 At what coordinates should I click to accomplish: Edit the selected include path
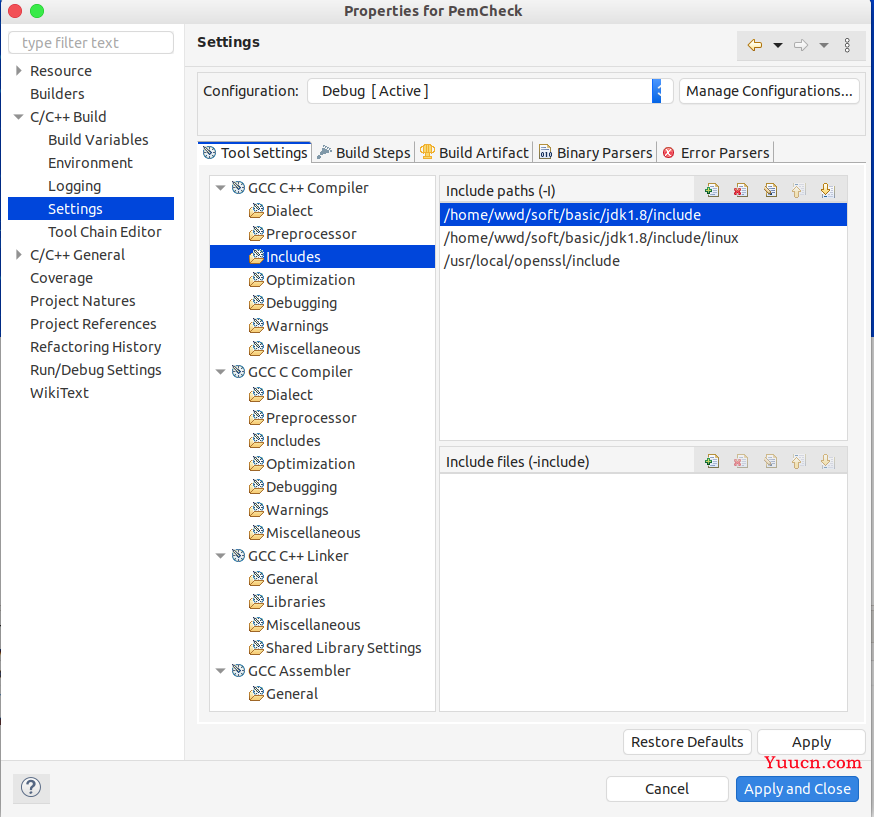tap(770, 191)
